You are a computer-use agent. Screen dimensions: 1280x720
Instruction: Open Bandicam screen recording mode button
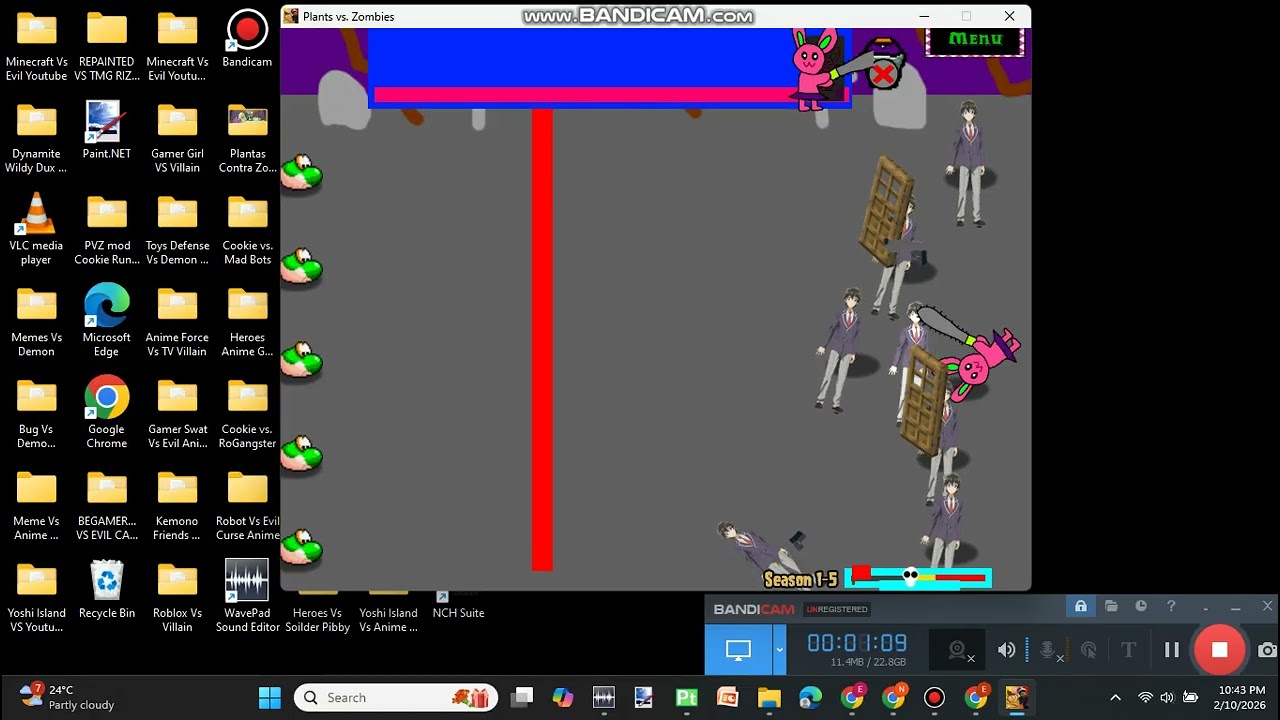(738, 650)
